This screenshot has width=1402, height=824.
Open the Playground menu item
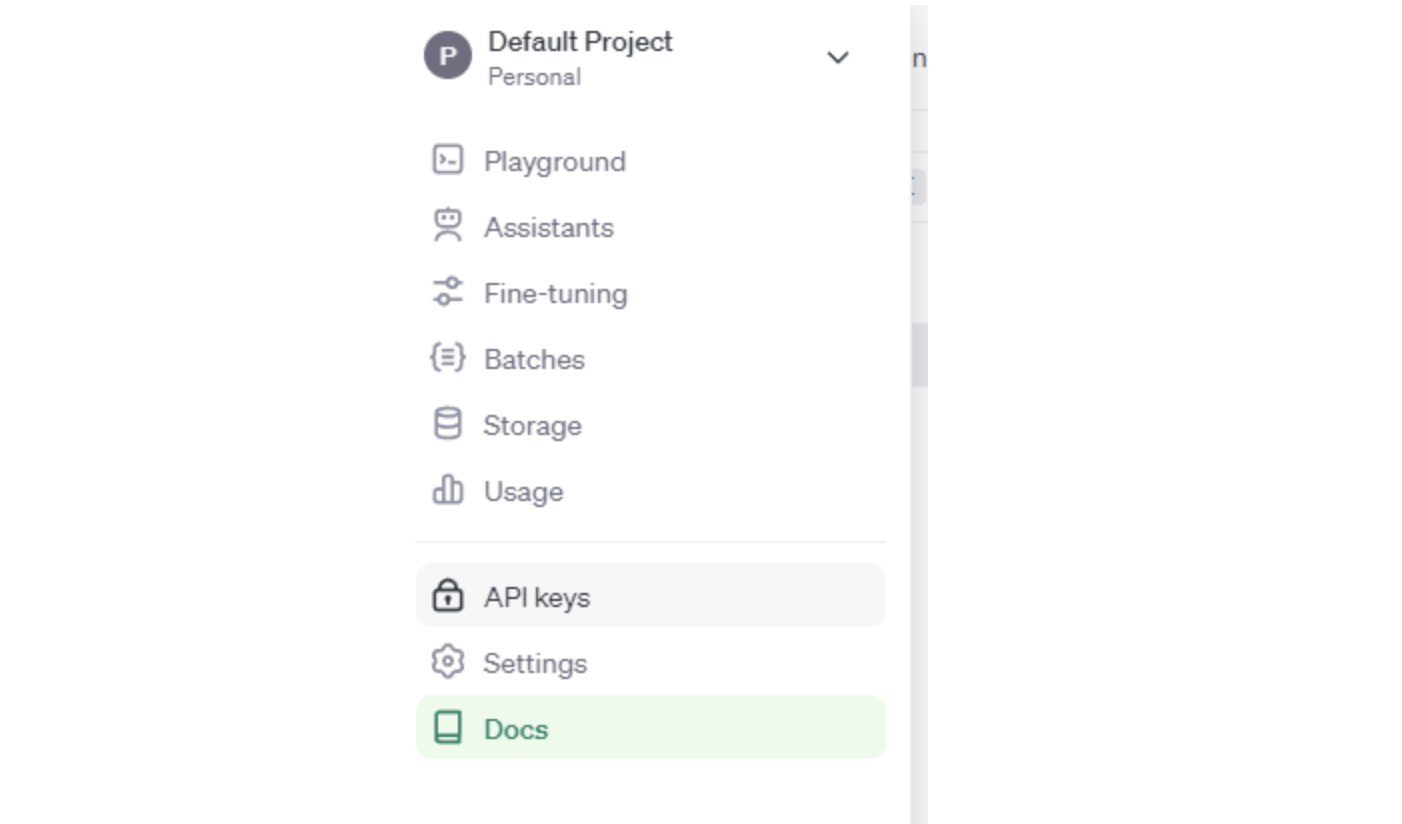[x=555, y=162]
